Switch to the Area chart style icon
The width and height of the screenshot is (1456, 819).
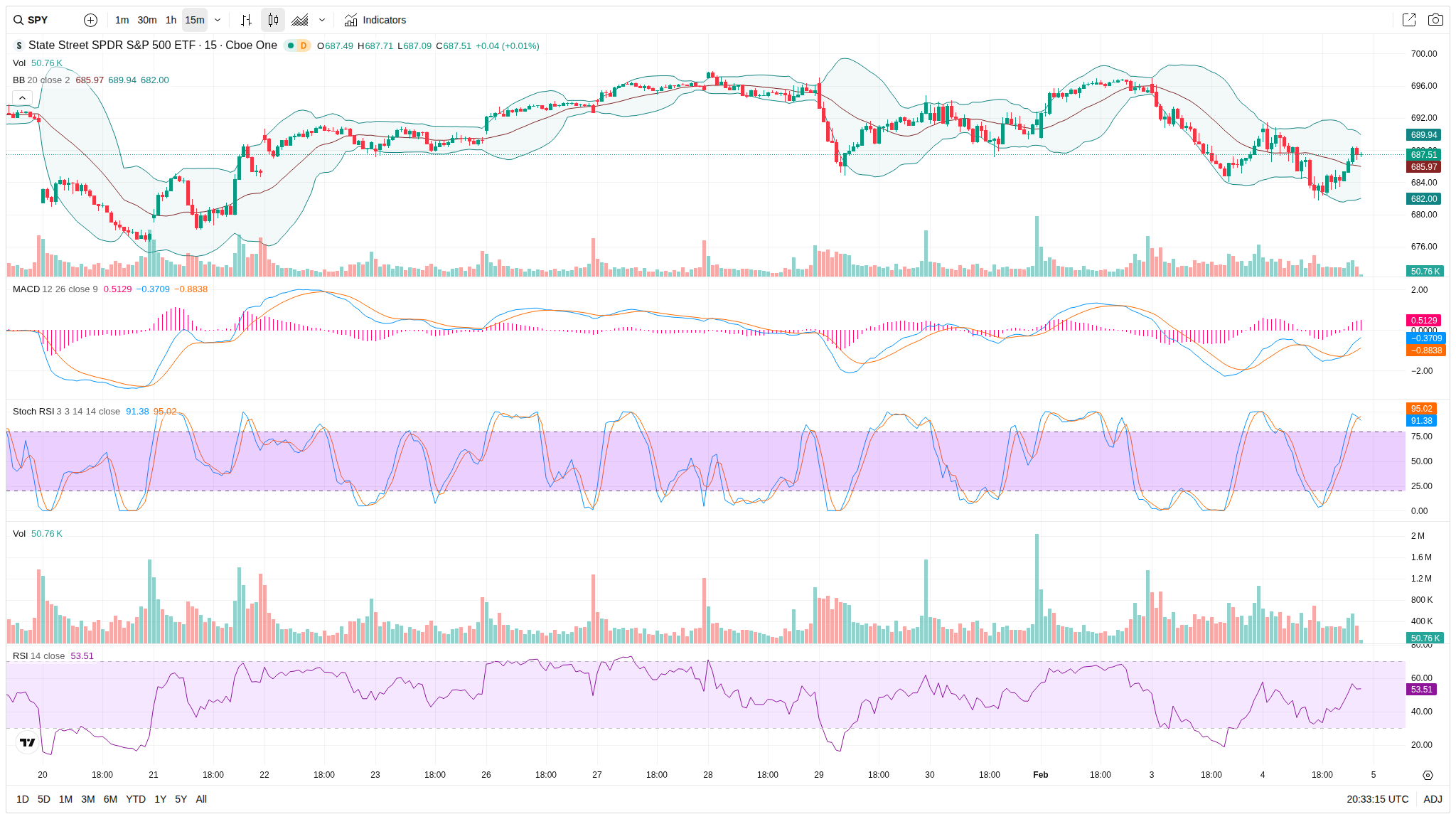click(300, 20)
